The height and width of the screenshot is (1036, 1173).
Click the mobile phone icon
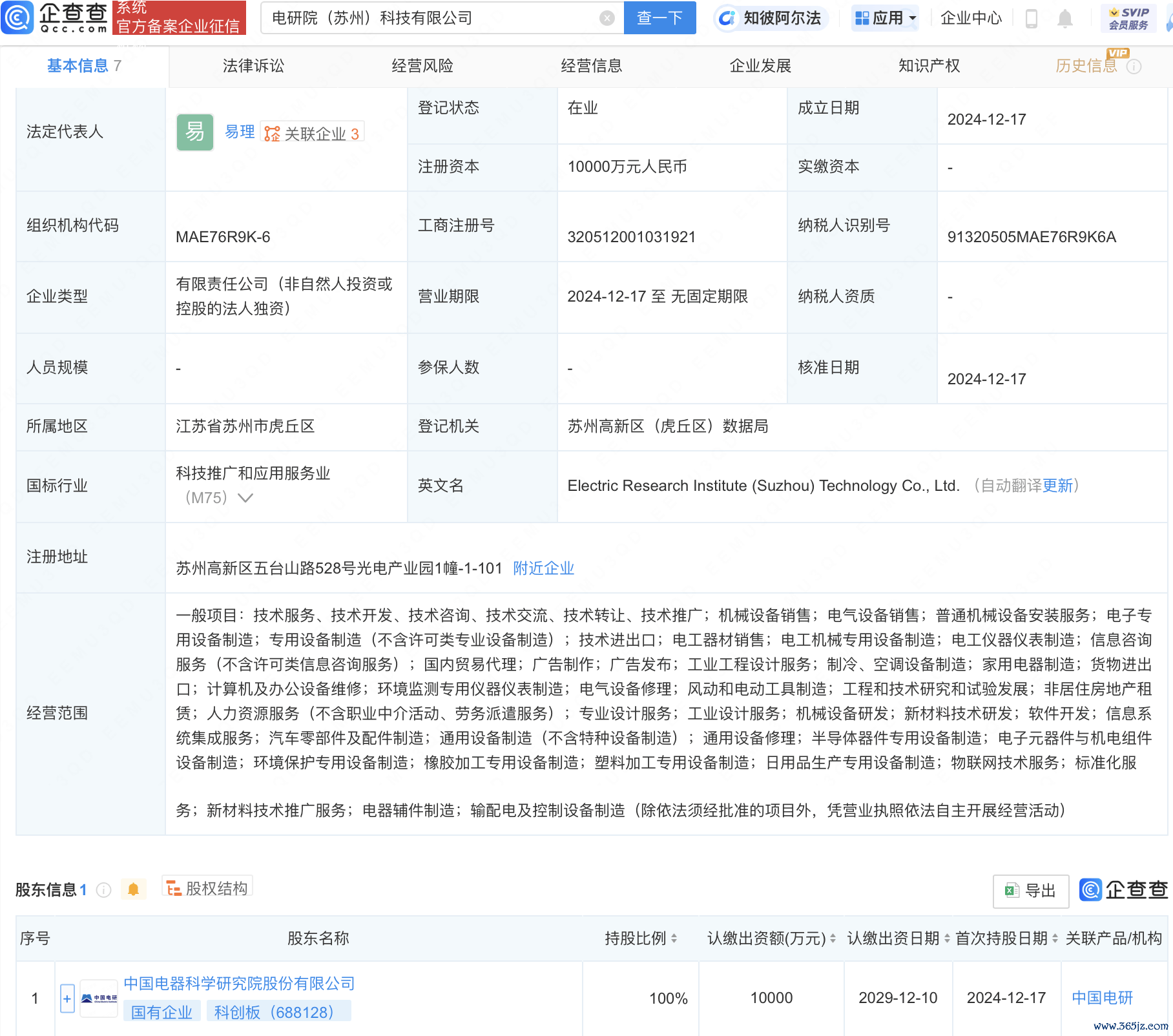click(x=1032, y=19)
